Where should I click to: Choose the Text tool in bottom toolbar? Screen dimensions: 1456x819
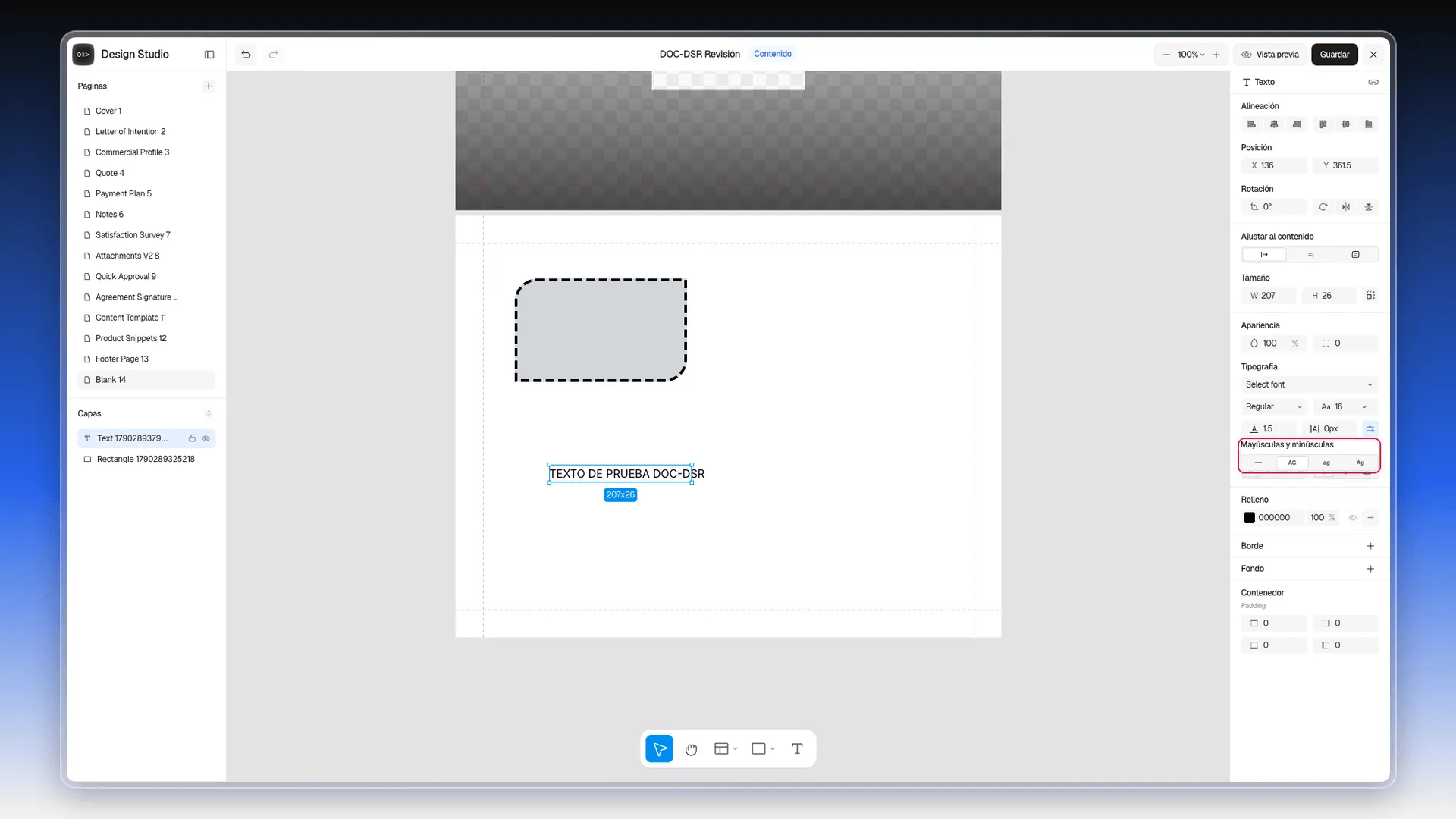click(797, 749)
